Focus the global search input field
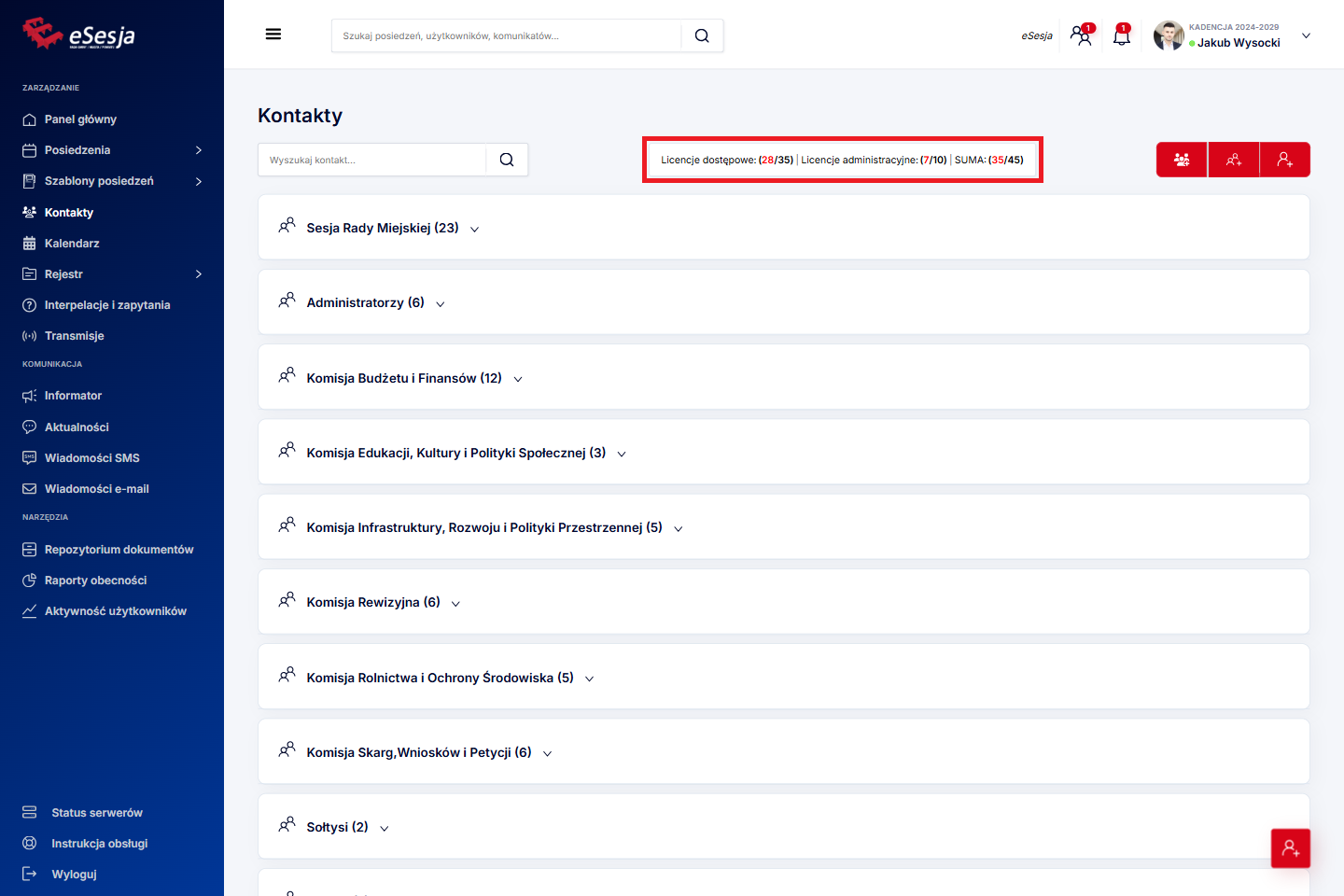This screenshot has width=1344, height=896. pyautogui.click(x=507, y=35)
